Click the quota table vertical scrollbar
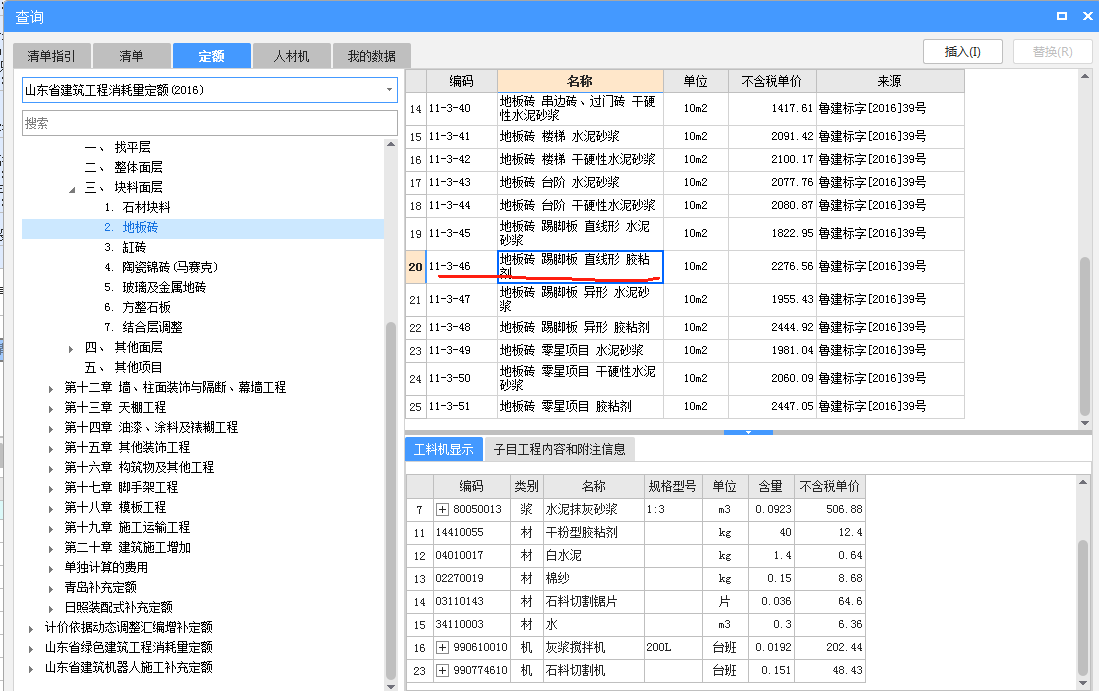Screen dimensions: 1099x691 tap(1085, 336)
